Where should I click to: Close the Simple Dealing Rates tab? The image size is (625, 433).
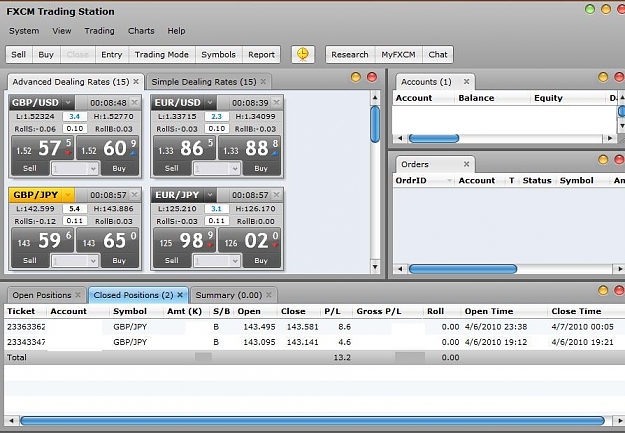[x=263, y=81]
